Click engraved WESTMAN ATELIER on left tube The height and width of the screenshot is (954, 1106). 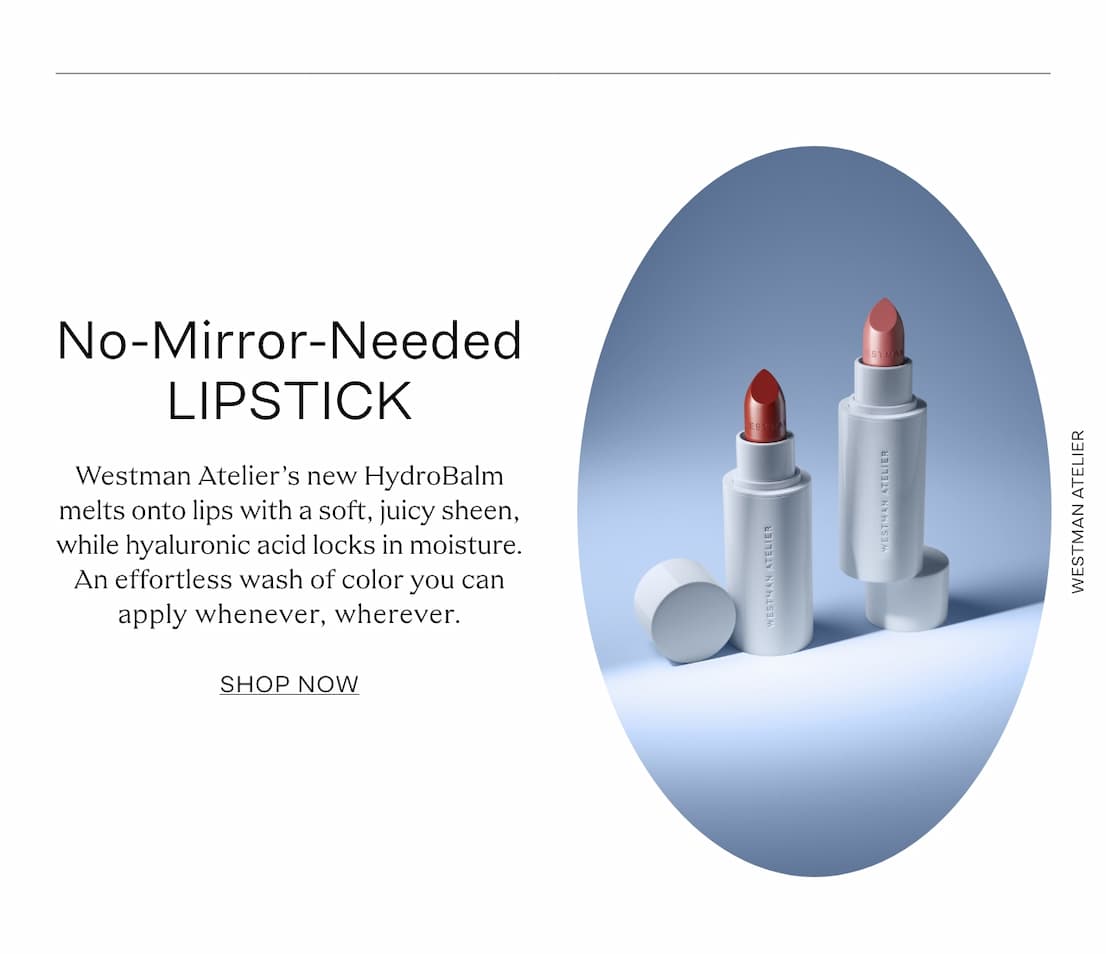click(x=769, y=576)
